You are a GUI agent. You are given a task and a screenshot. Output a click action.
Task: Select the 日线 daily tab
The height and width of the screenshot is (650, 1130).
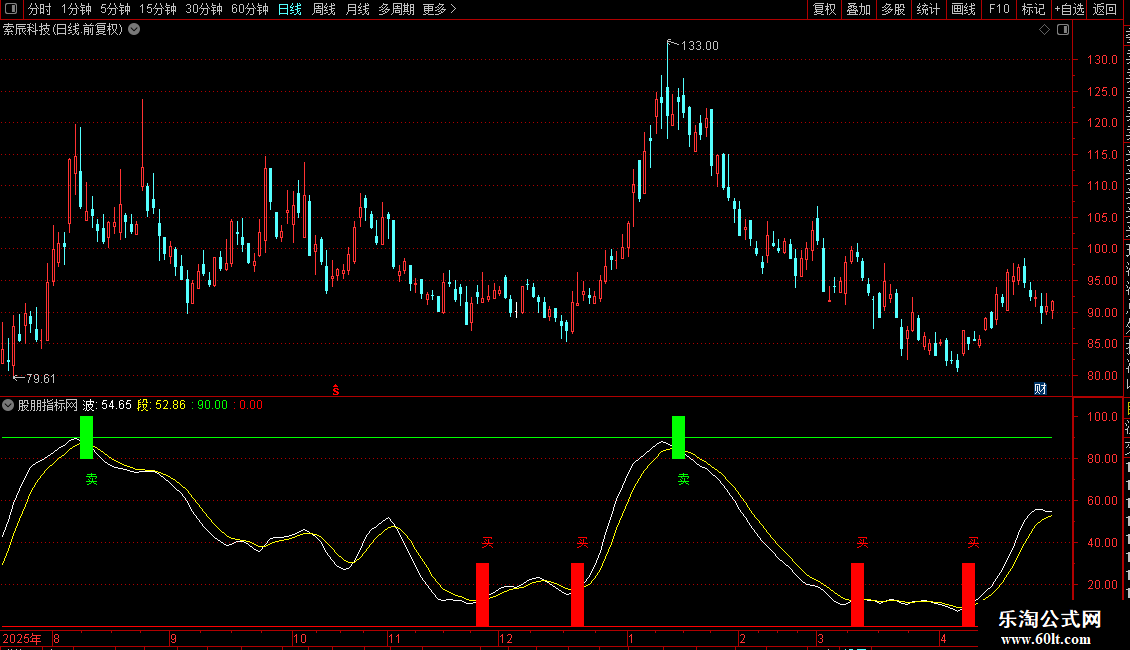[290, 9]
